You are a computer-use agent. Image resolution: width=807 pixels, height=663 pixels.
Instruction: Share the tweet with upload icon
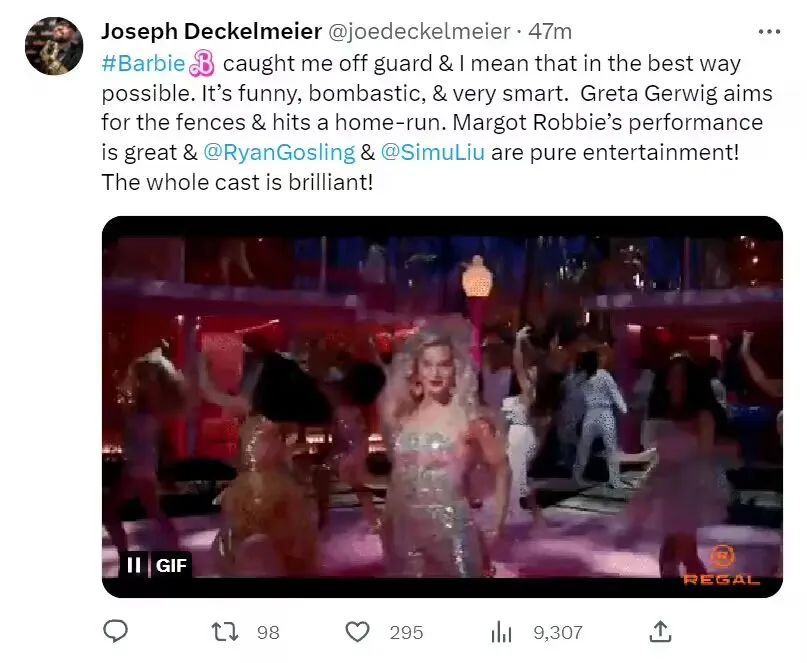660,631
